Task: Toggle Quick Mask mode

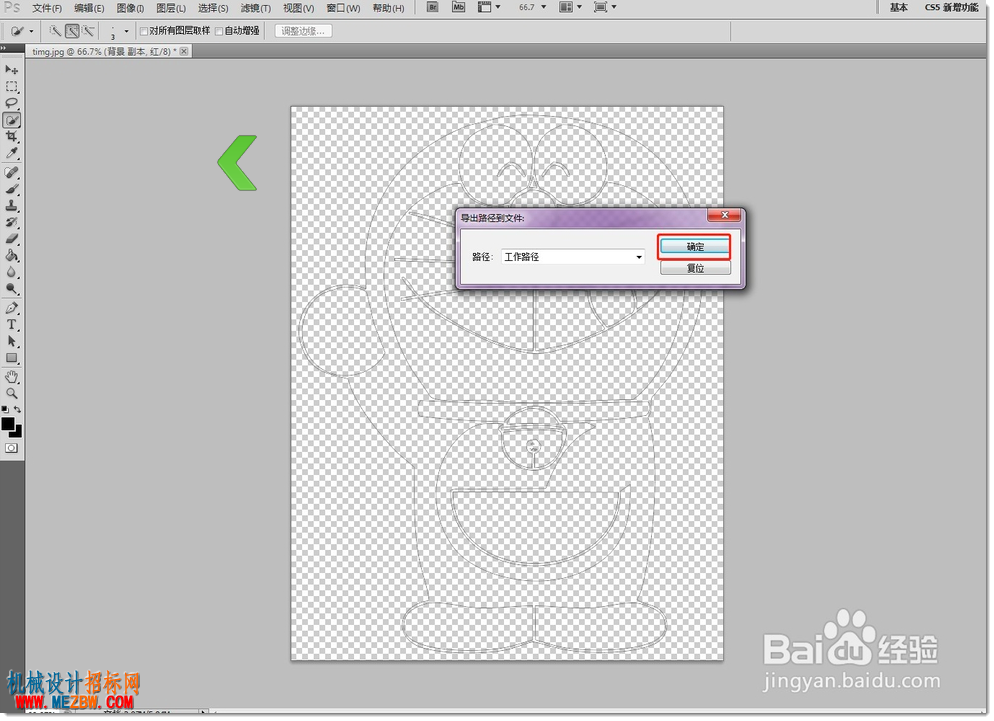Action: tap(11, 448)
